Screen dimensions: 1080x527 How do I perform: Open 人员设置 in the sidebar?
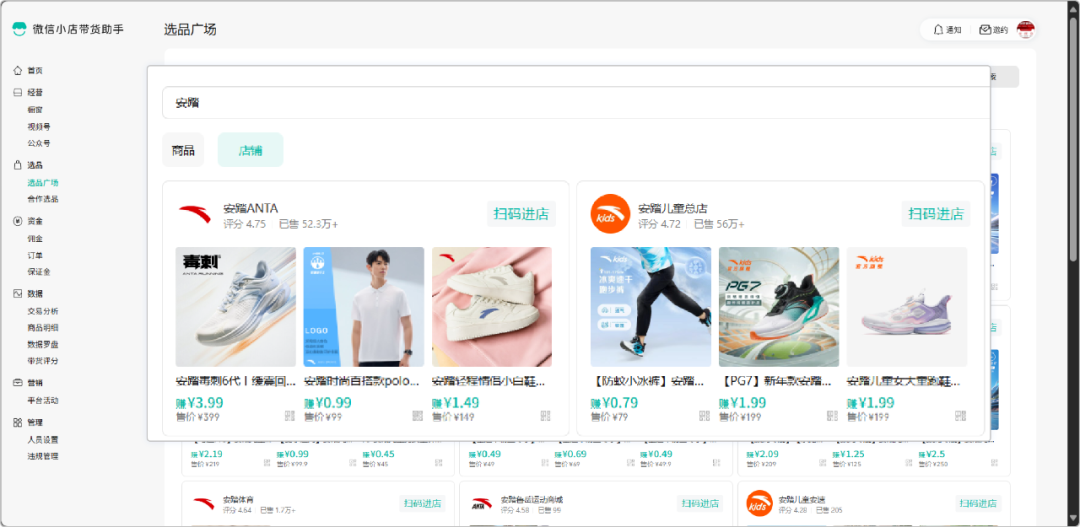(x=43, y=440)
